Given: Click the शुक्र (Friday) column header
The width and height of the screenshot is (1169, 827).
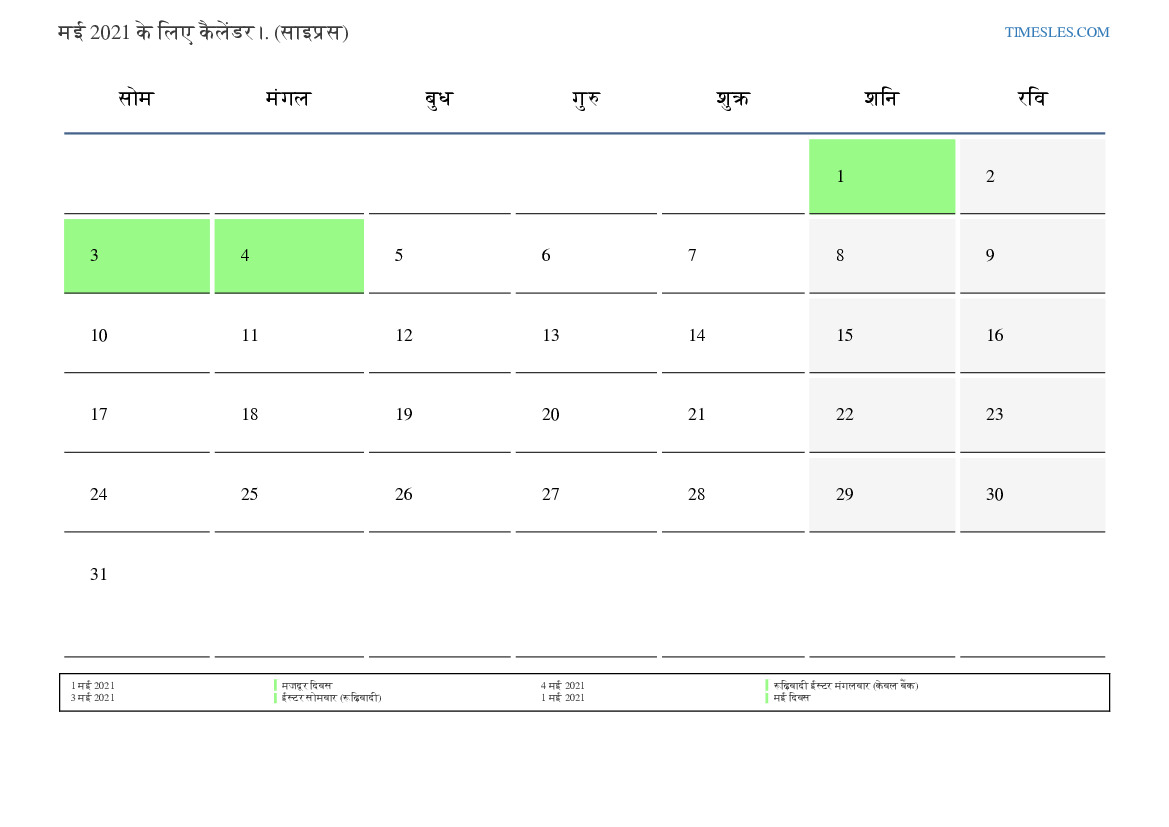Looking at the screenshot, I should 733,99.
